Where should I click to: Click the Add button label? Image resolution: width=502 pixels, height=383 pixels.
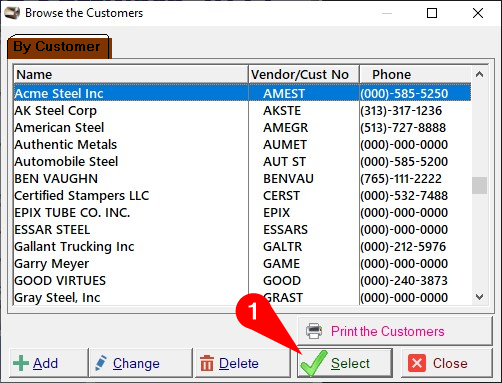pos(45,363)
